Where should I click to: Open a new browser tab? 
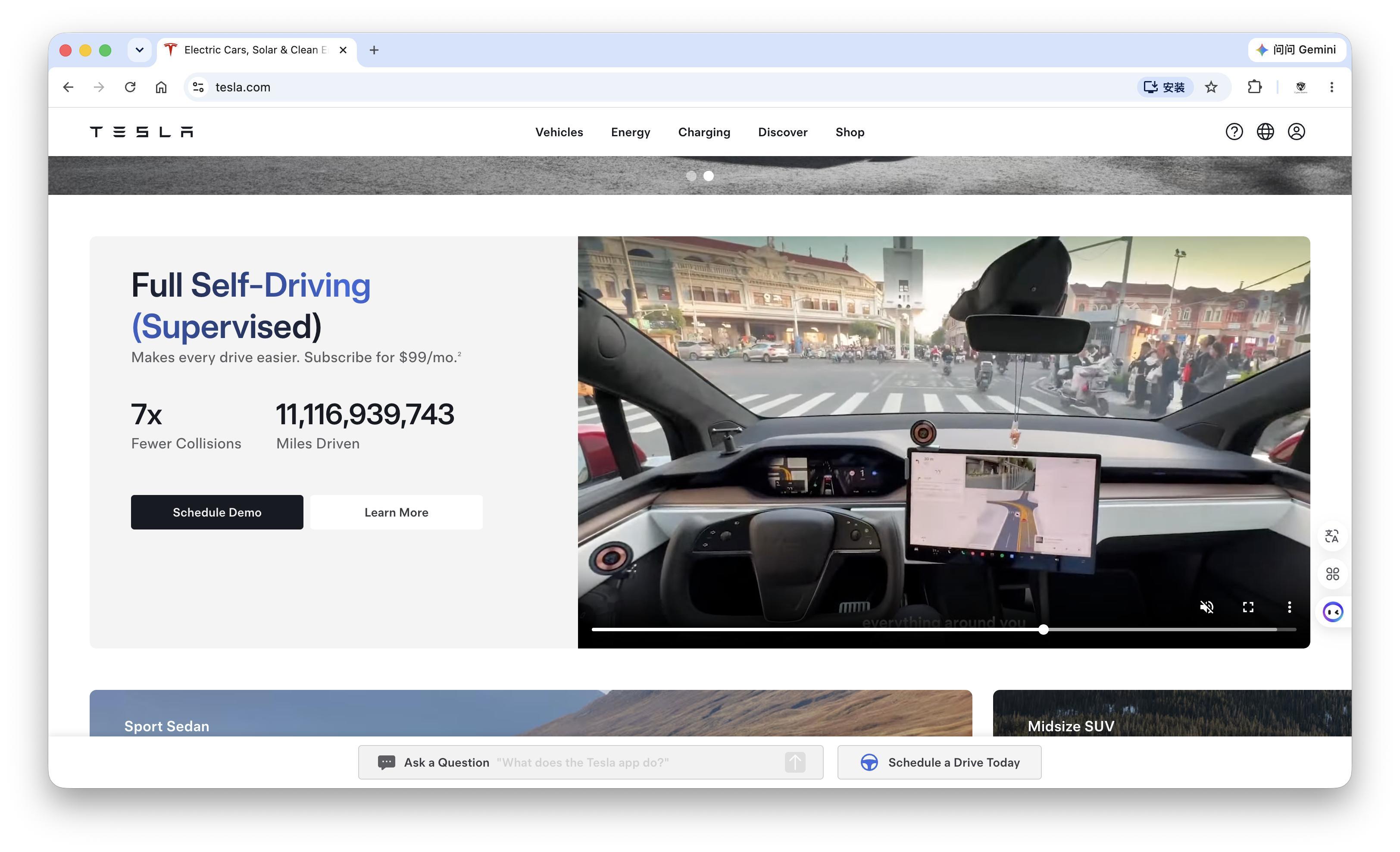coord(374,50)
